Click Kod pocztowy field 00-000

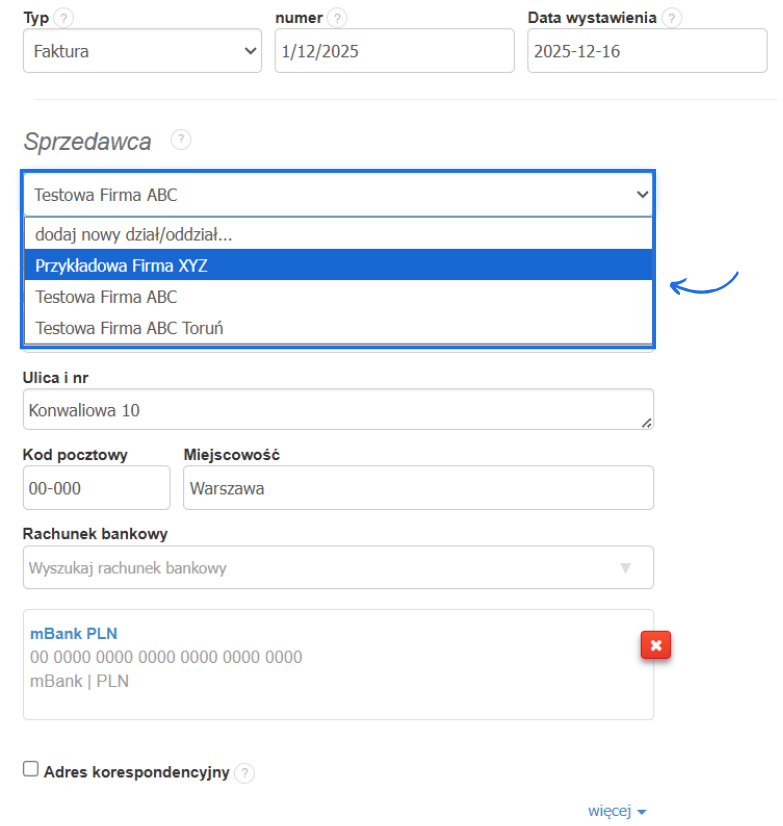tap(96, 488)
